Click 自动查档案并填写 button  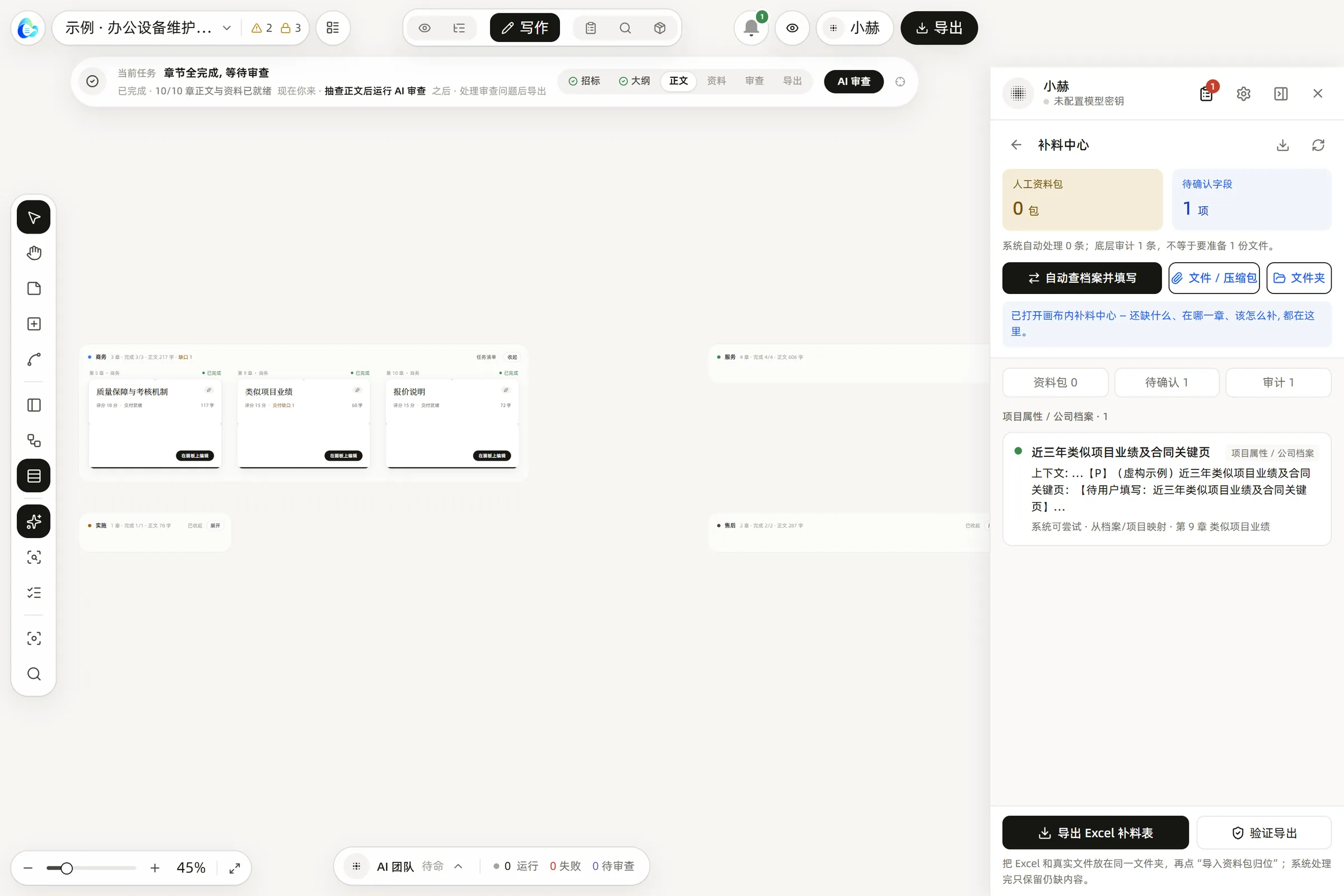1082,278
